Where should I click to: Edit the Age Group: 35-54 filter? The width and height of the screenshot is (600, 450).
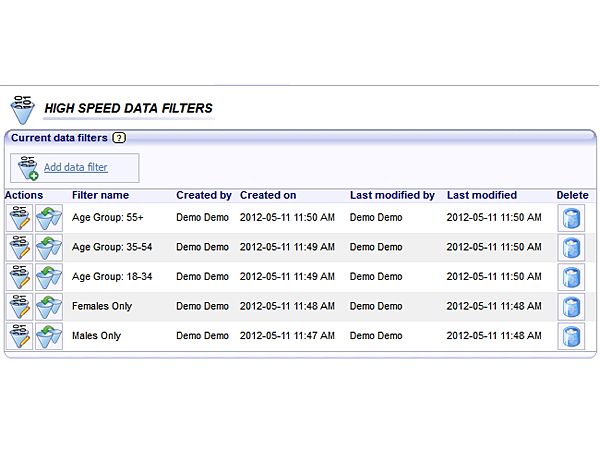pos(19,247)
